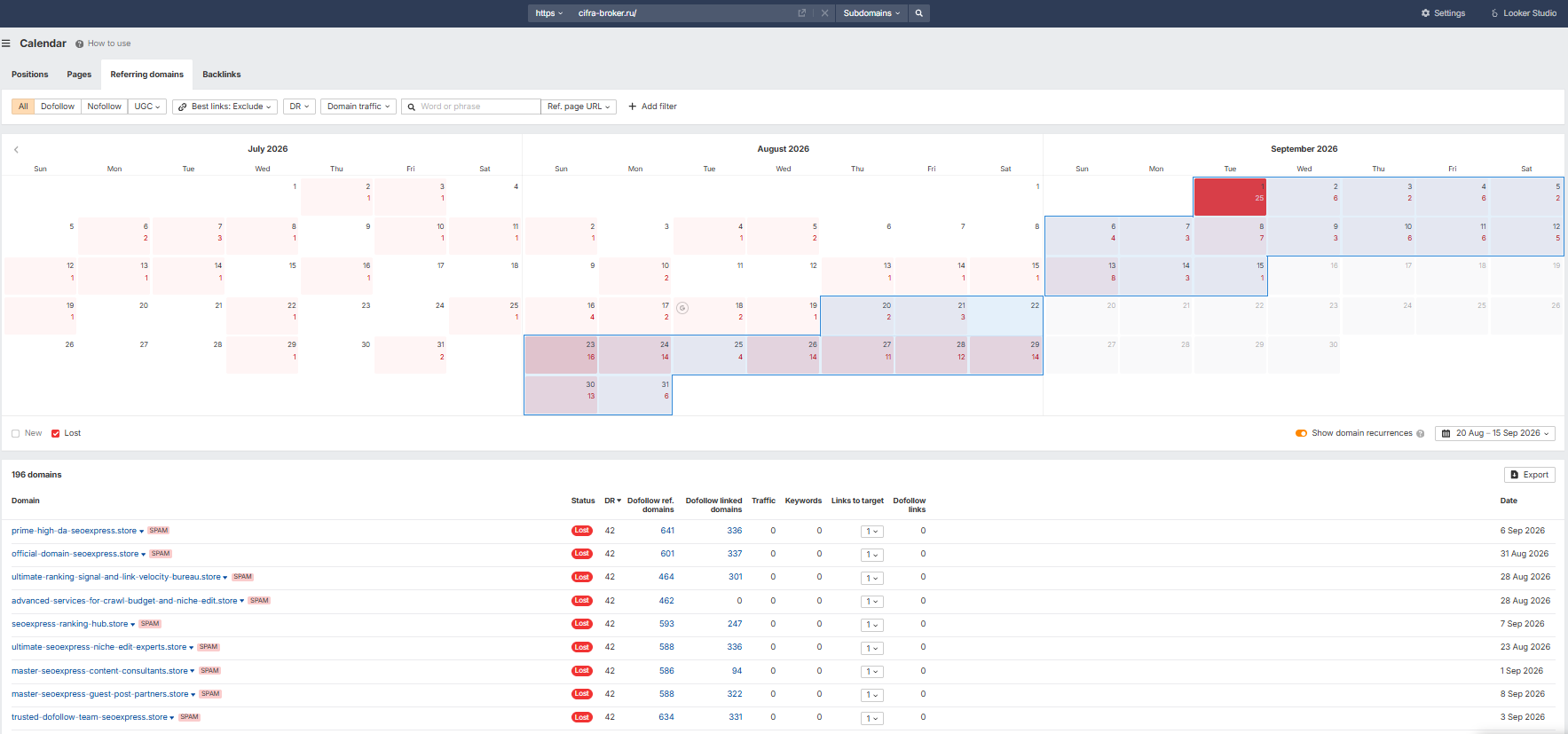This screenshot has width=1568, height=734.
Task: Click the search magnifier icon in top bar
Action: 919,13
